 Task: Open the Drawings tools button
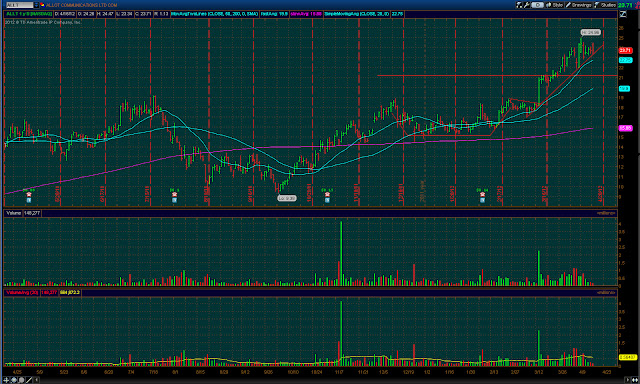pos(578,5)
